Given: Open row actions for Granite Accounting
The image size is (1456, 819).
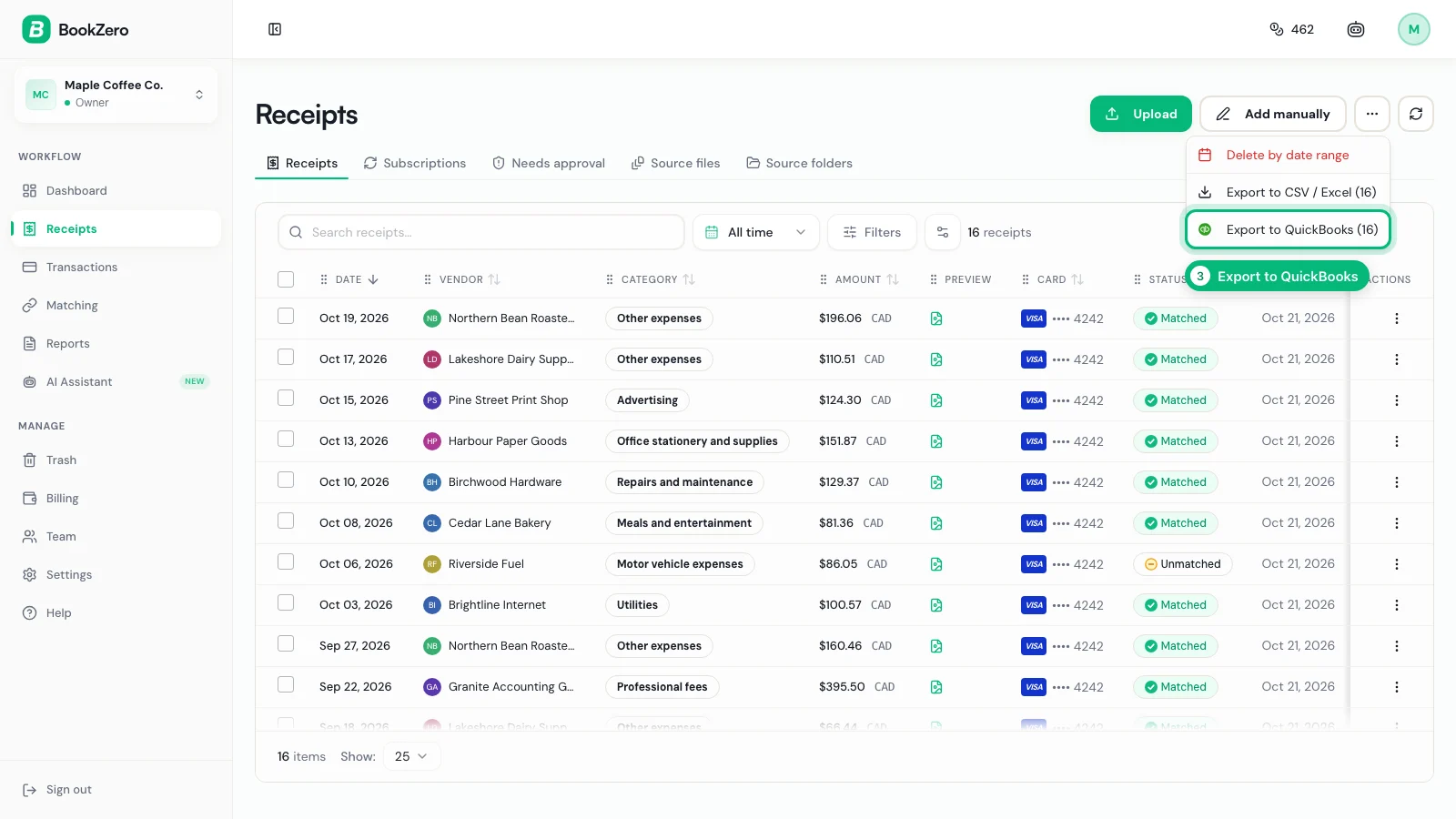Looking at the screenshot, I should 1396,687.
